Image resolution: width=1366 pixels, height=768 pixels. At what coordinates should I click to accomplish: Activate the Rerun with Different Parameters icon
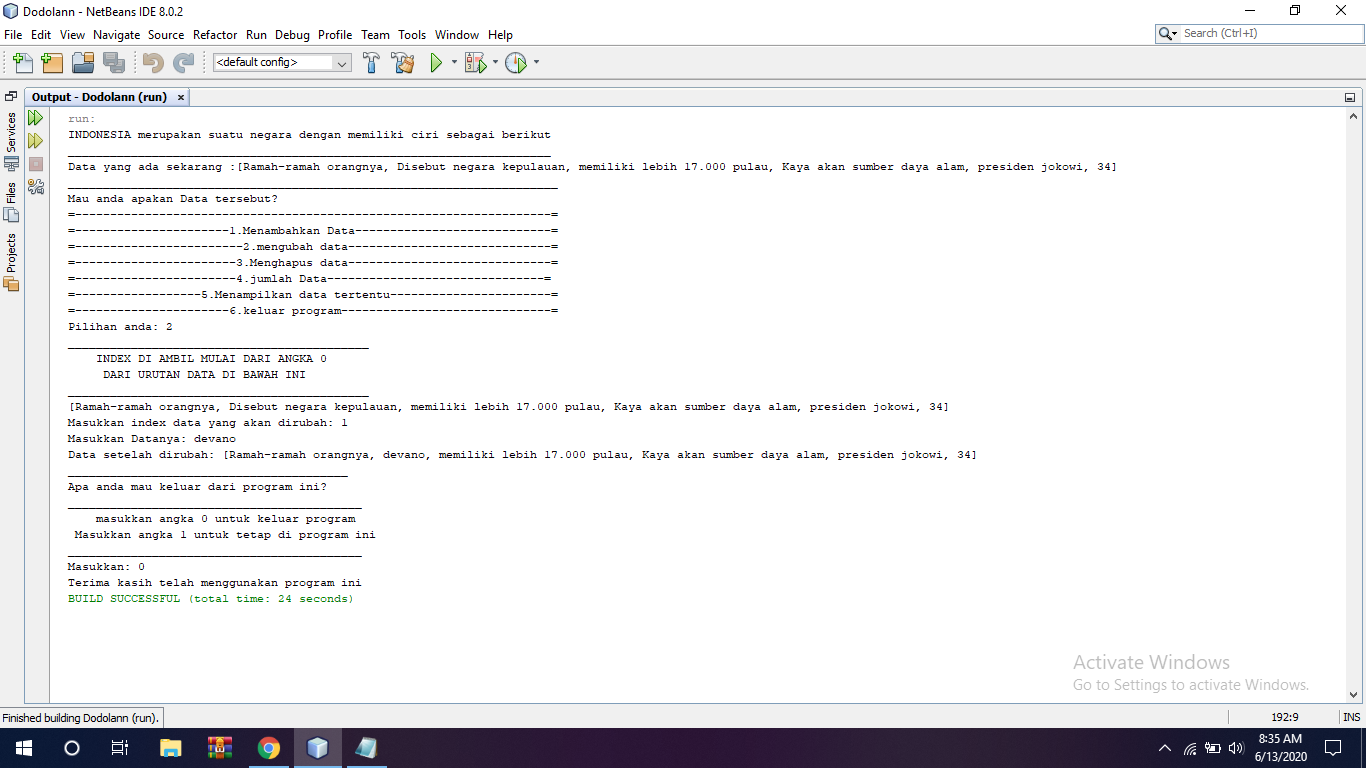(34, 140)
